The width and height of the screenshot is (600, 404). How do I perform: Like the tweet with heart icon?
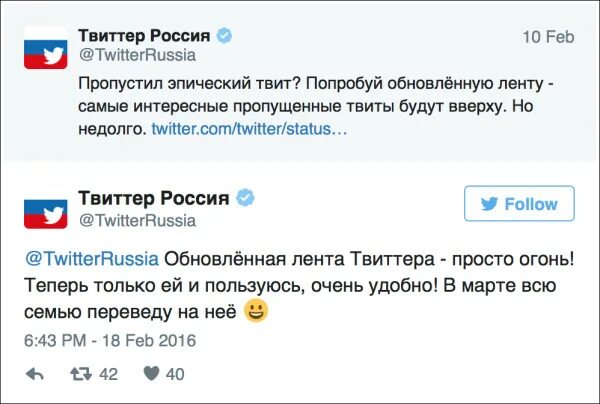pos(152,375)
